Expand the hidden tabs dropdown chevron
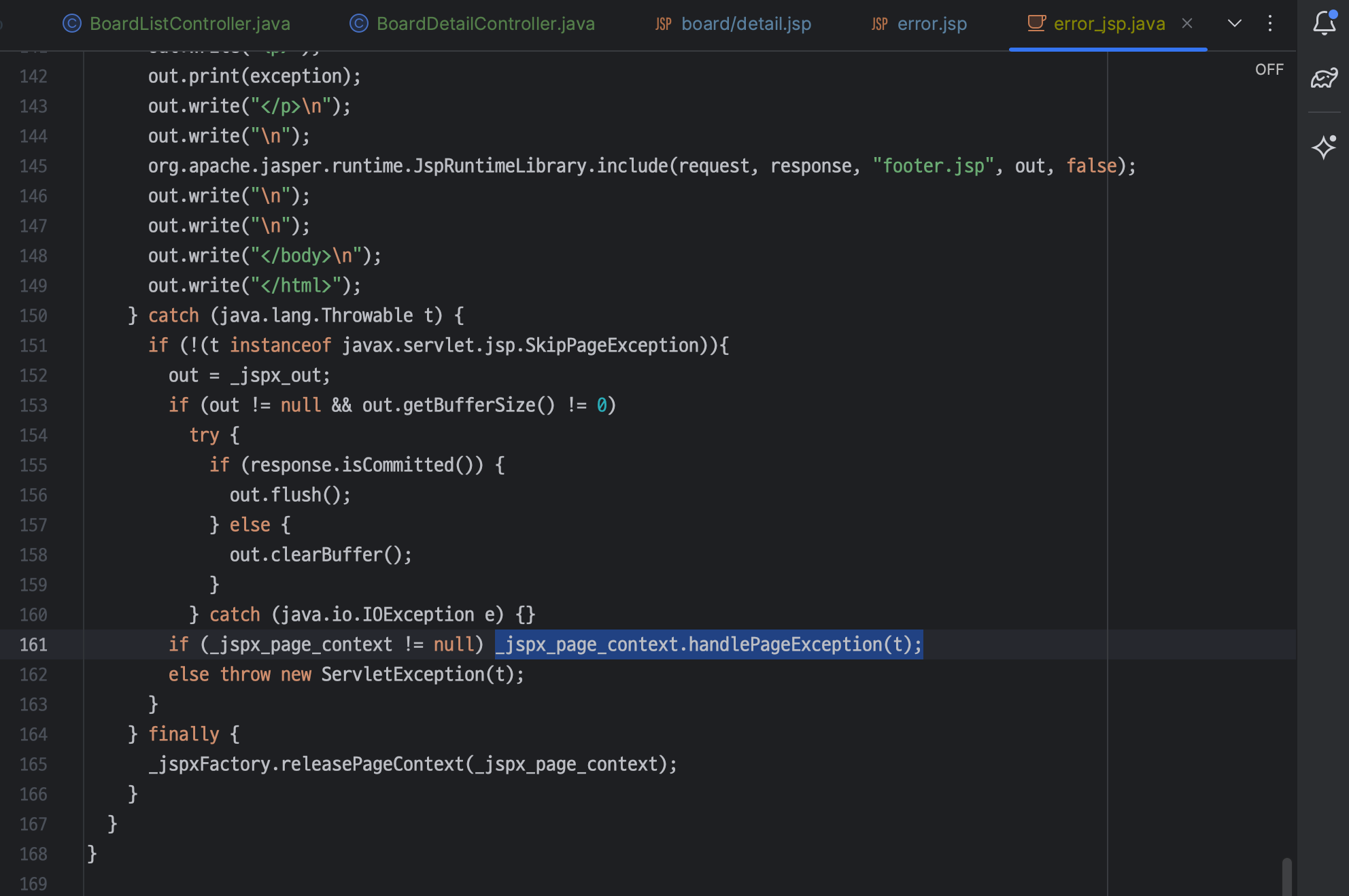Image resolution: width=1349 pixels, height=896 pixels. coord(1234,24)
